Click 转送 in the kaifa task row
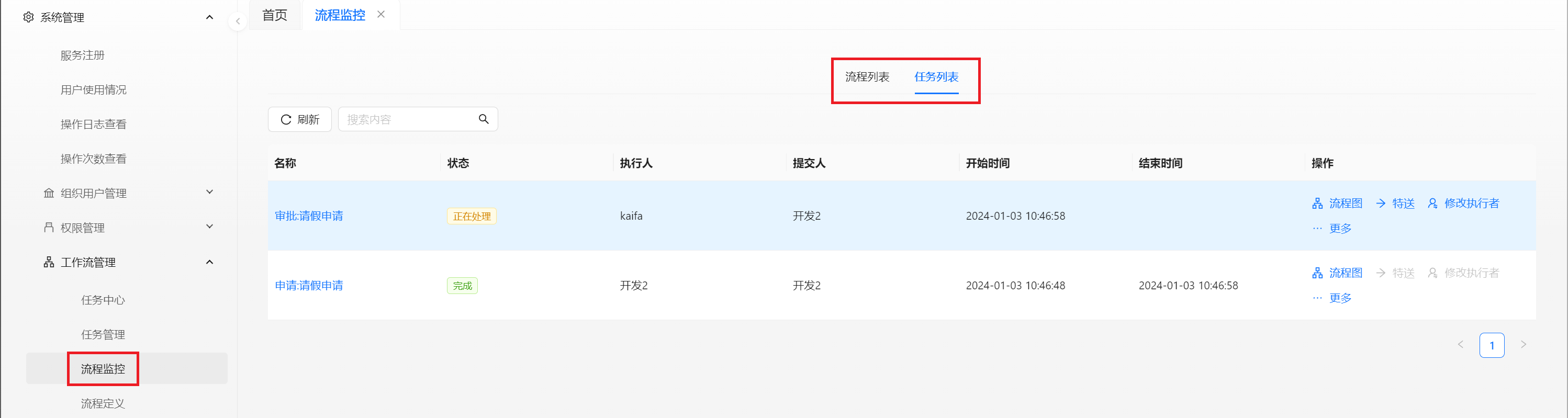Viewport: 1568px width, 418px height. (1395, 203)
